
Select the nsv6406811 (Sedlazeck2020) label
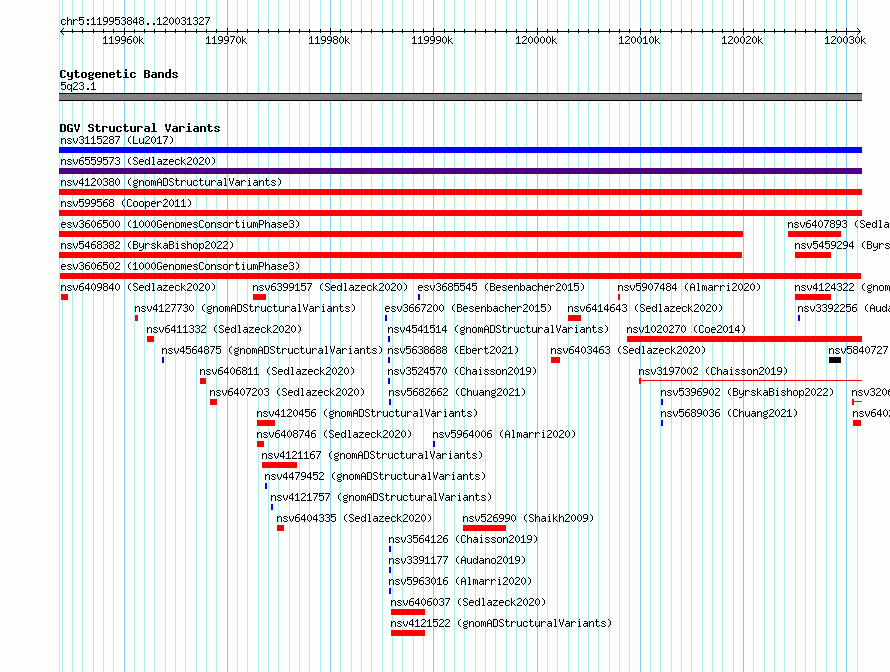(277, 371)
